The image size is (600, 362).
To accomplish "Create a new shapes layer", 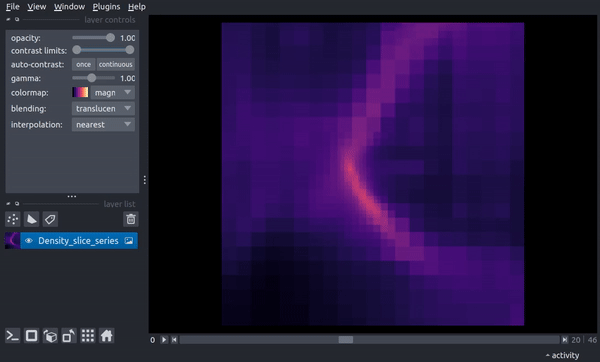I will [x=31, y=219].
